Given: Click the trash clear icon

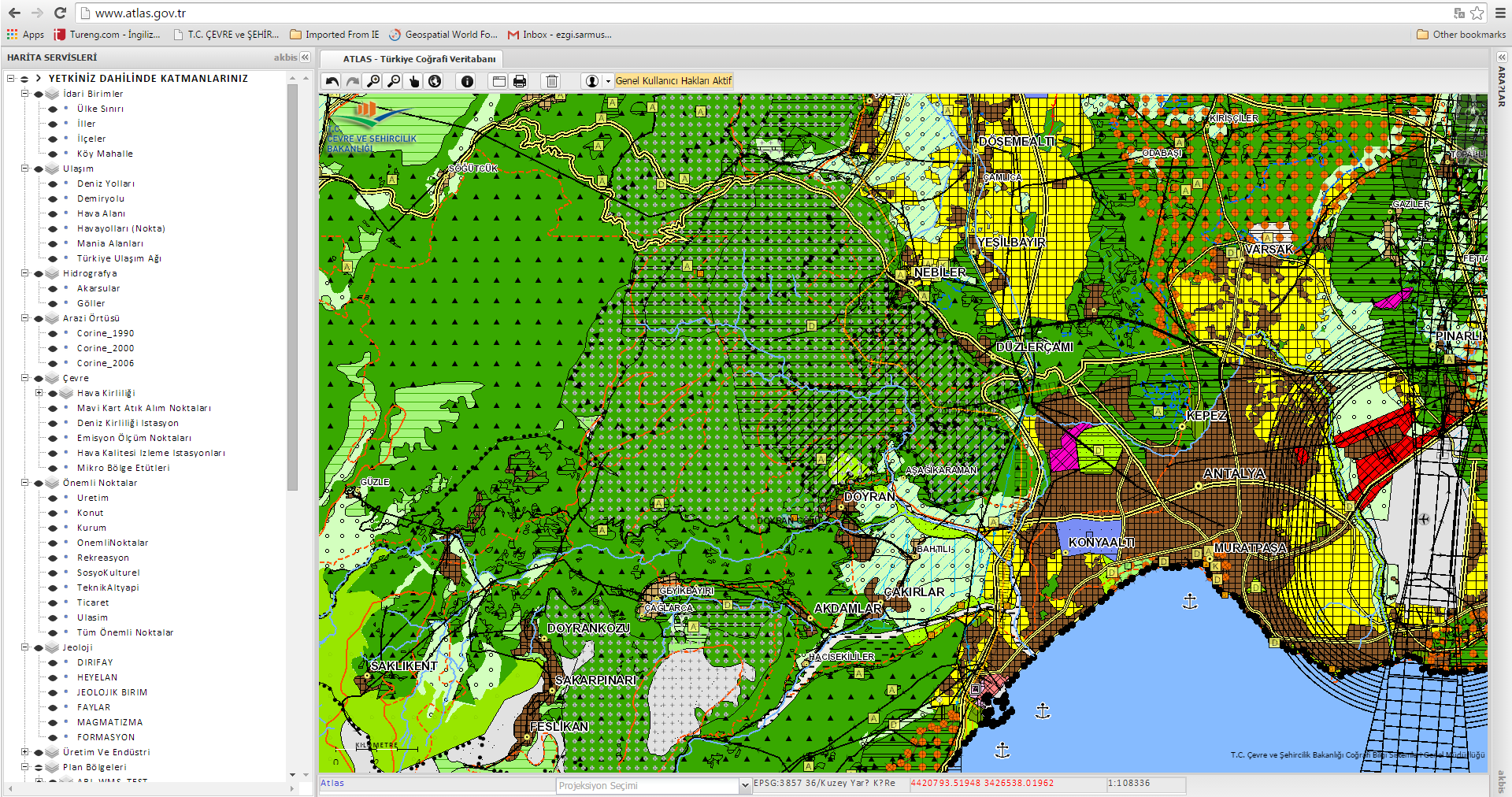Looking at the screenshot, I should tap(552, 81).
